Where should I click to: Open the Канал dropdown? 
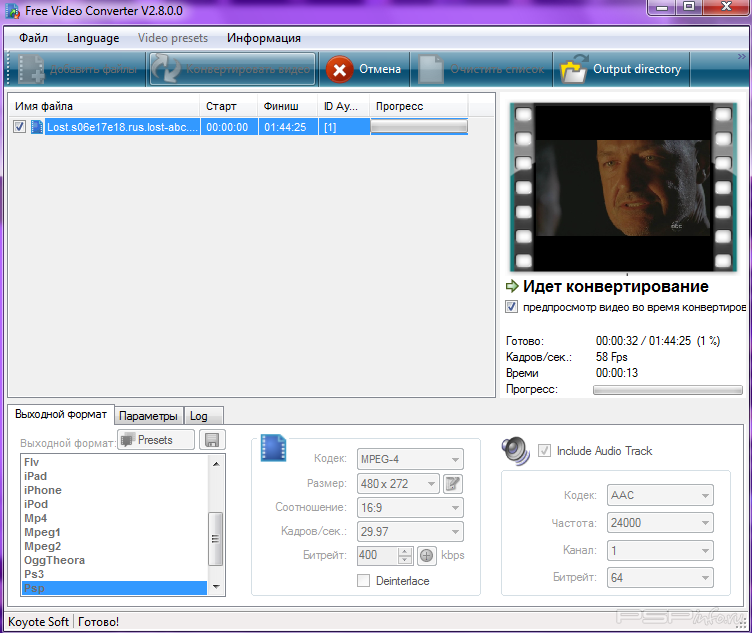[x=660, y=551]
